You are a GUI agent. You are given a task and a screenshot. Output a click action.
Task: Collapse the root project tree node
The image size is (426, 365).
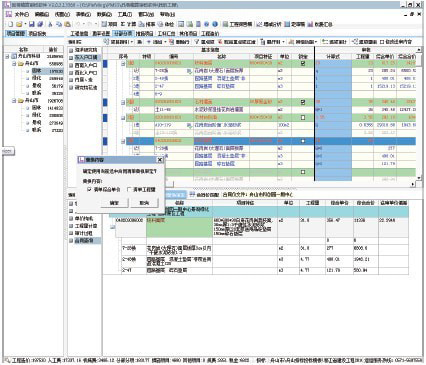click(x=7, y=56)
